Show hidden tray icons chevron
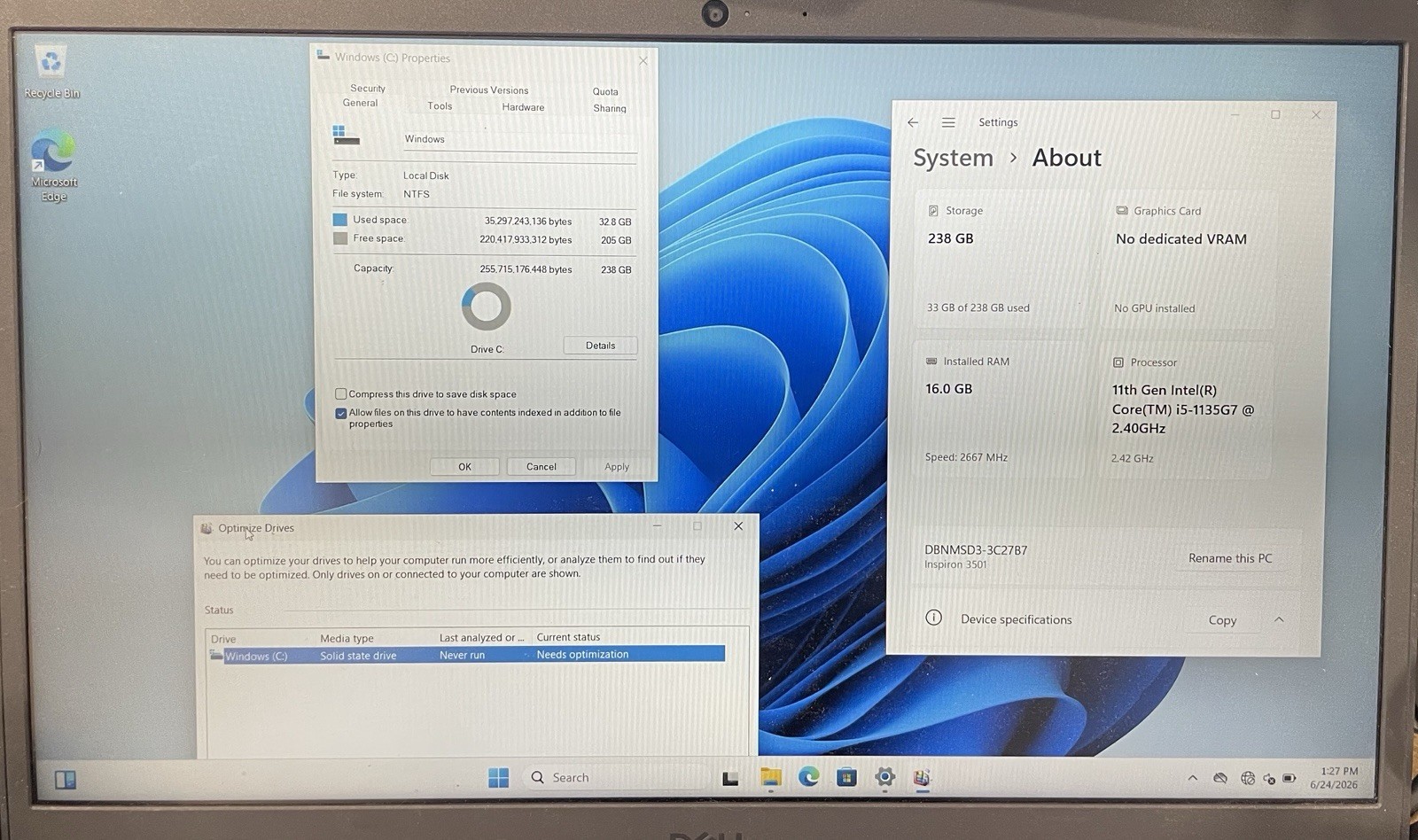This screenshot has height=840, width=1418. click(x=1193, y=778)
